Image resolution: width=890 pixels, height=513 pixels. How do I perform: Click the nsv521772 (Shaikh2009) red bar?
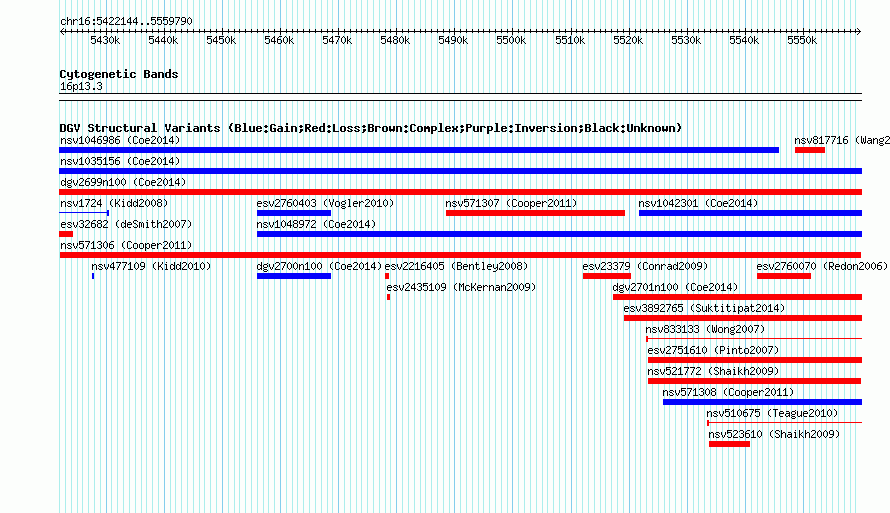pos(754,381)
